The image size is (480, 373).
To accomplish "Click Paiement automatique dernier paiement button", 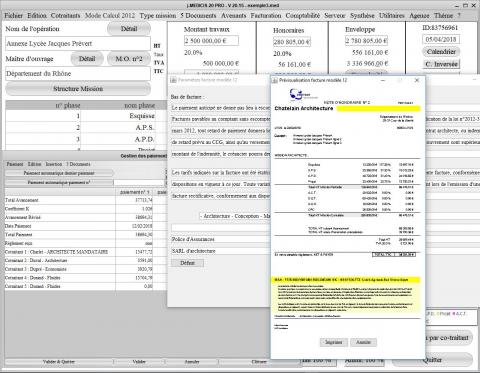I will pos(59,173).
